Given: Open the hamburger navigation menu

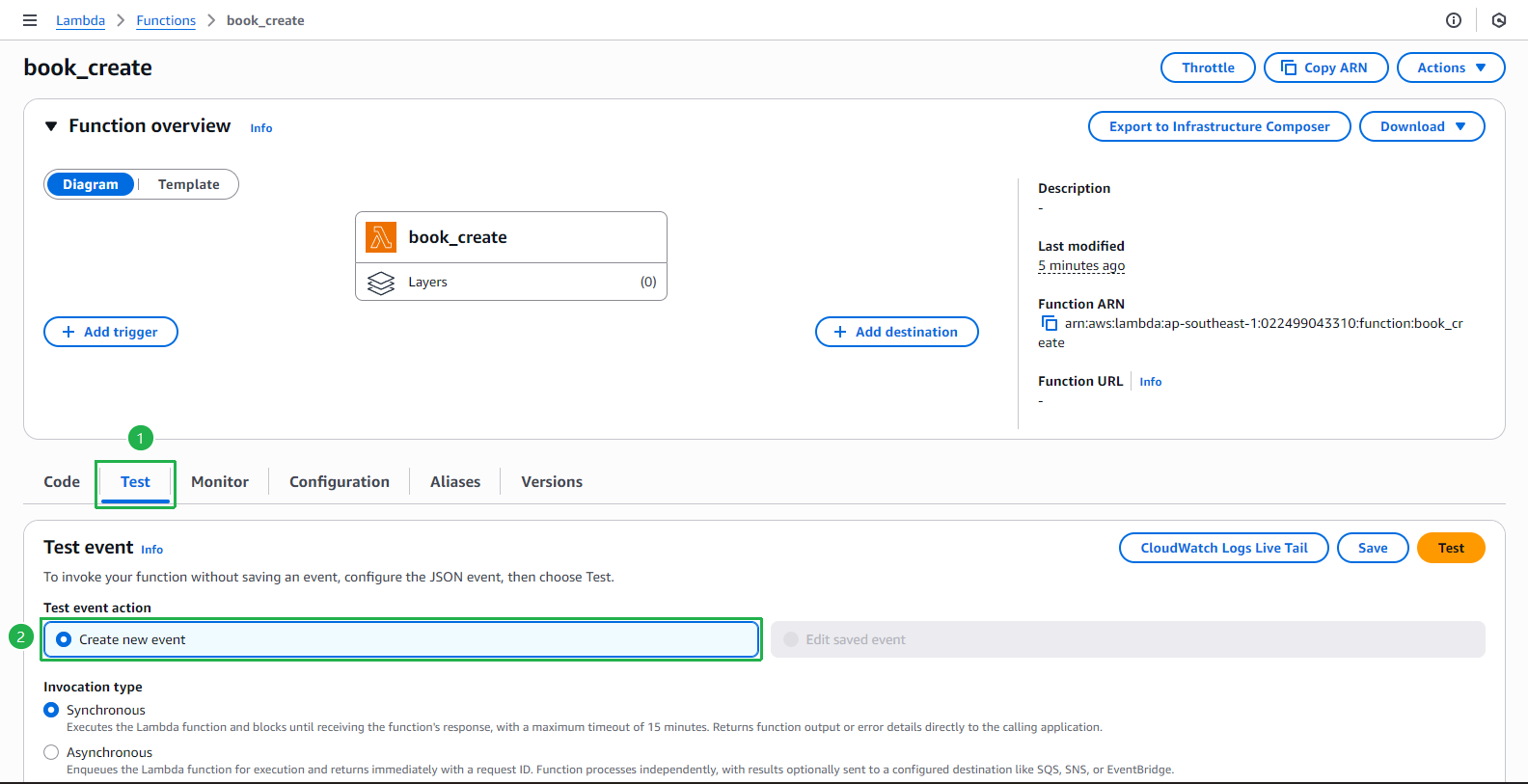Looking at the screenshot, I should click(30, 20).
